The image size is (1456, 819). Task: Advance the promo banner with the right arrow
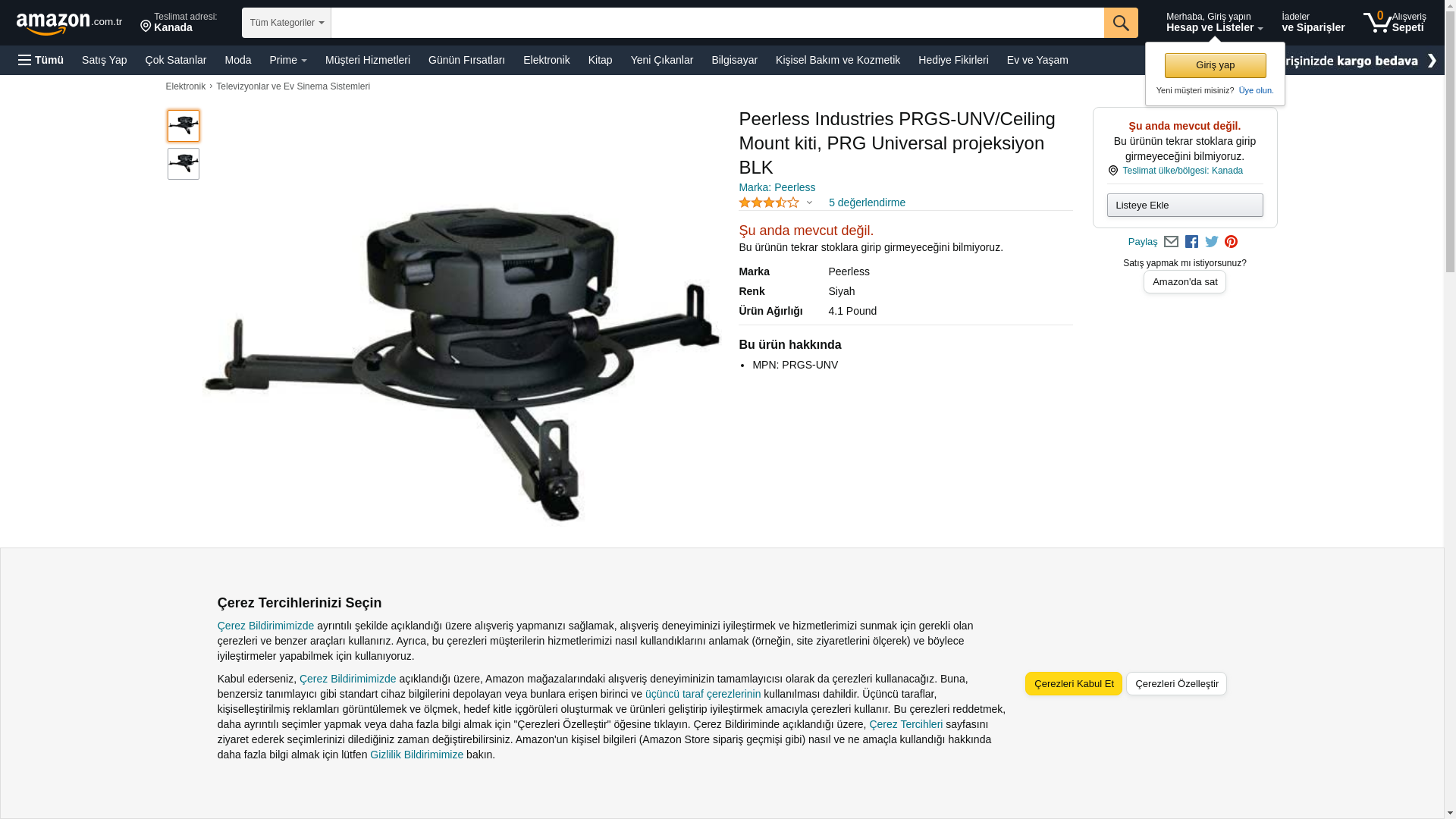click(1431, 61)
